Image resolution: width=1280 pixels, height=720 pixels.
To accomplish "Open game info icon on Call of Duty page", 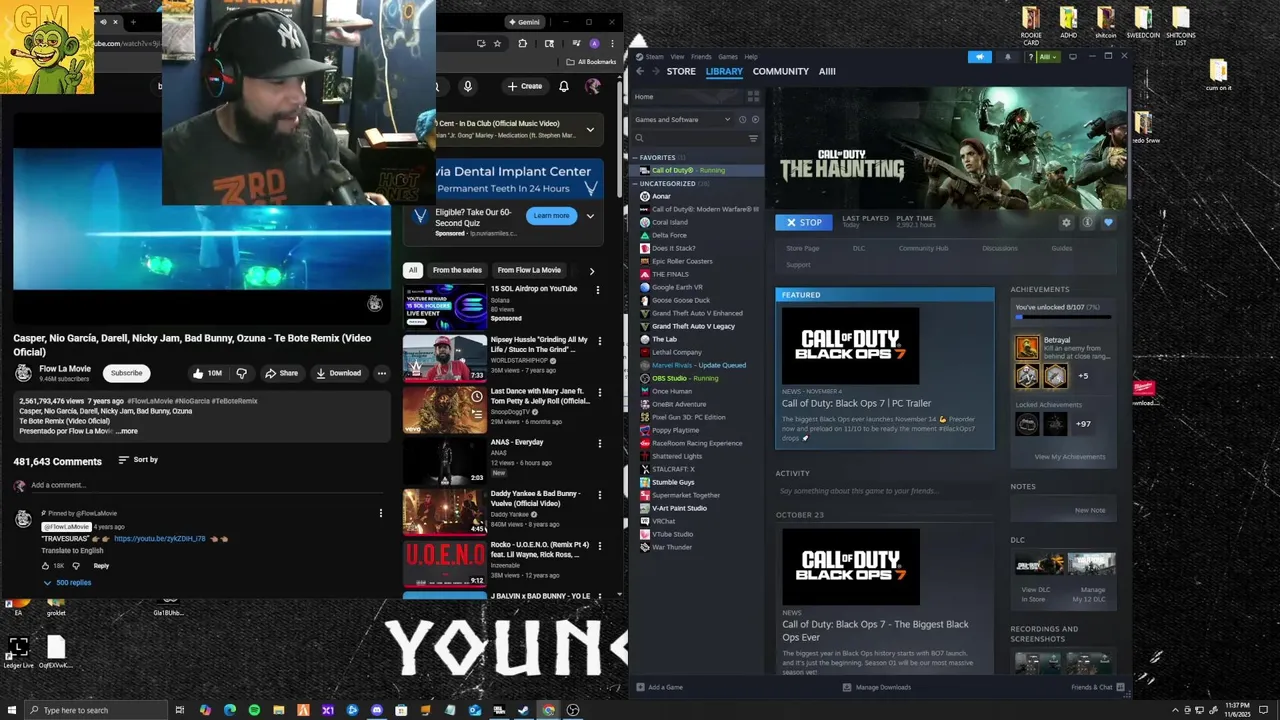I will click(x=1087, y=222).
